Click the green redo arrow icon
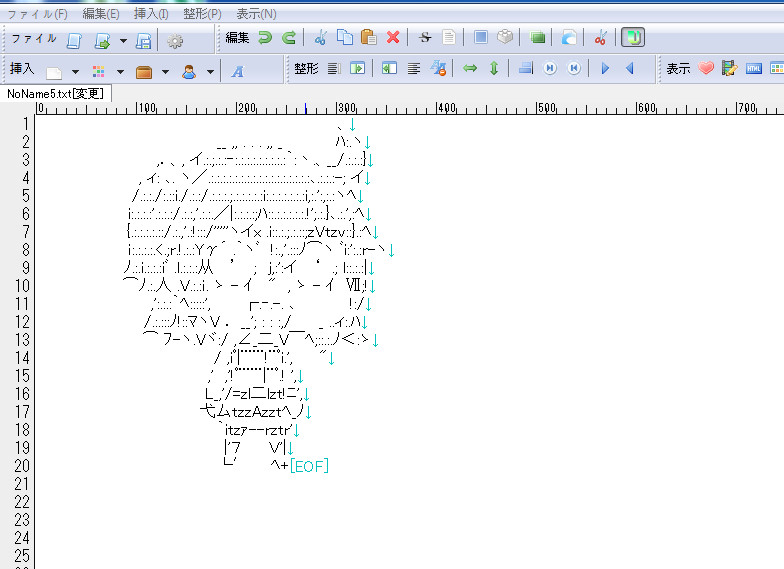Viewport: 784px width, 569px height. pos(289,39)
